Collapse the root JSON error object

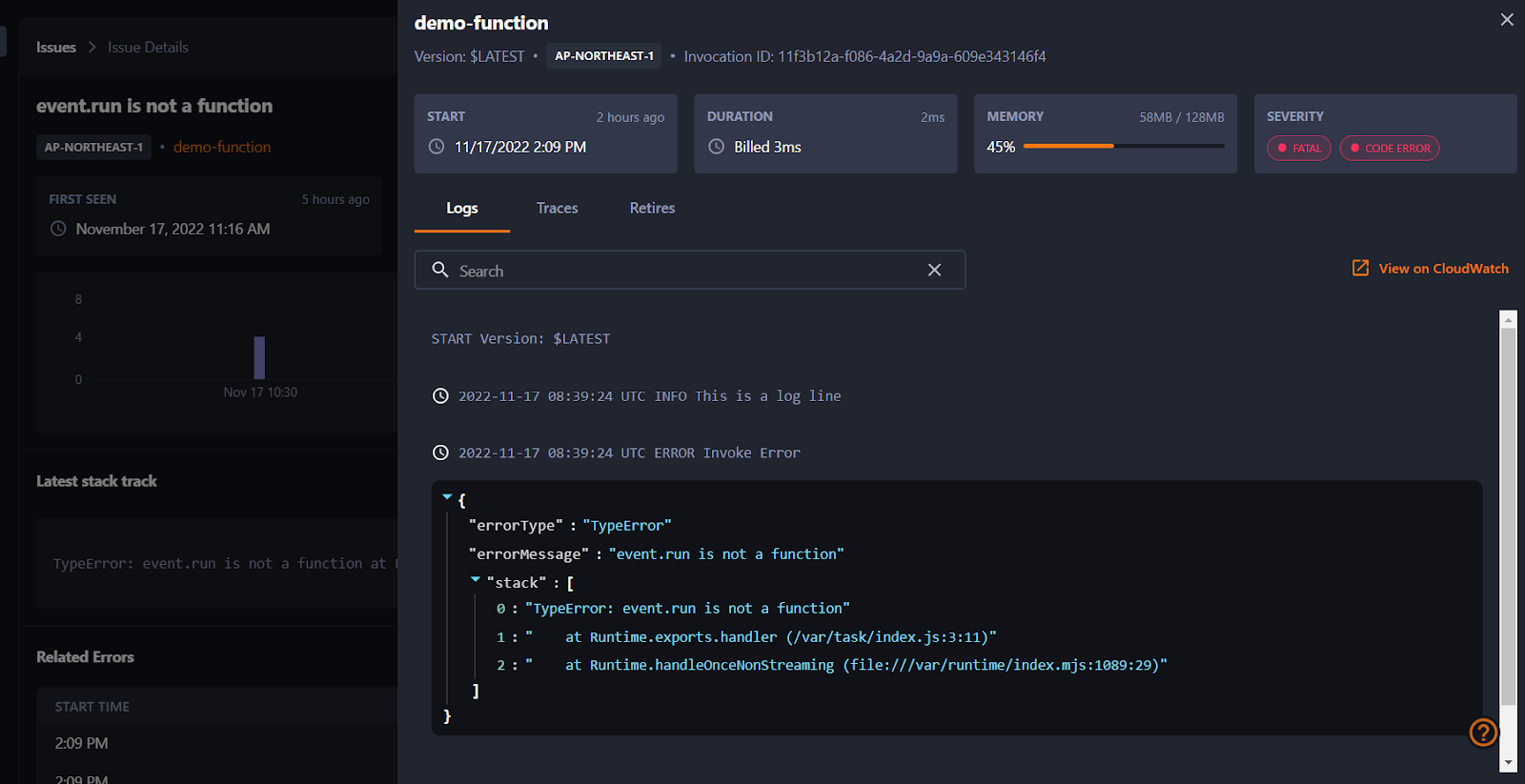pyautogui.click(x=447, y=497)
